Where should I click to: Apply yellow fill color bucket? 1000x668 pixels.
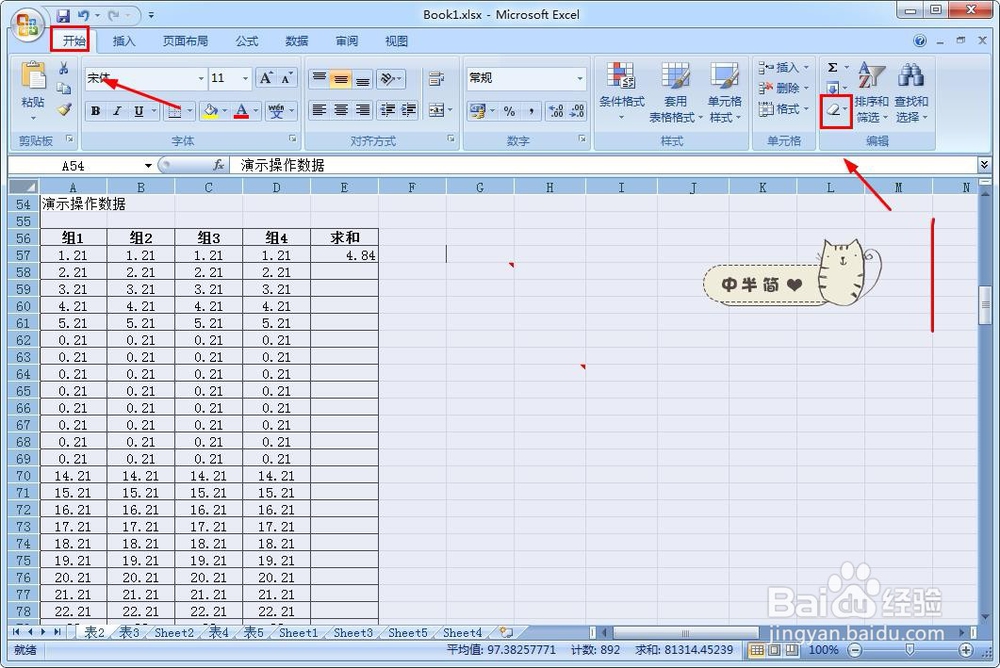click(210, 111)
